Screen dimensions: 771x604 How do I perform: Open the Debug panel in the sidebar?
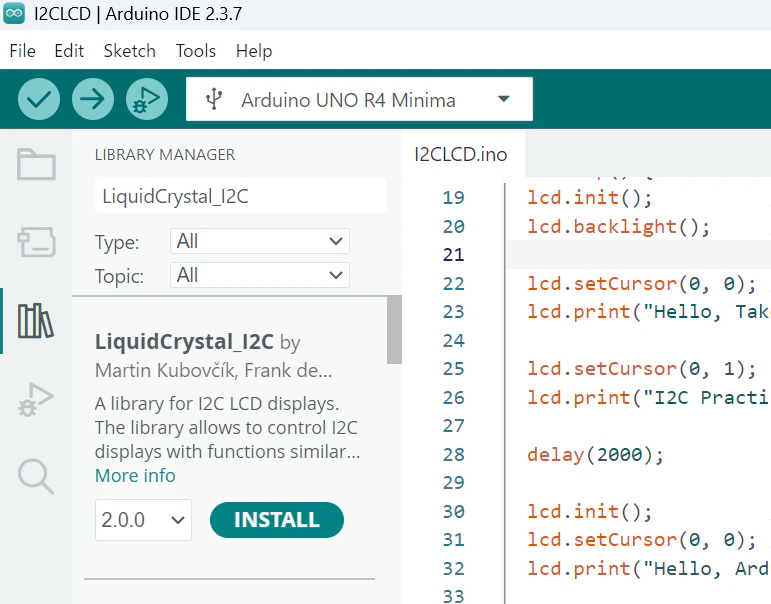[x=35, y=399]
